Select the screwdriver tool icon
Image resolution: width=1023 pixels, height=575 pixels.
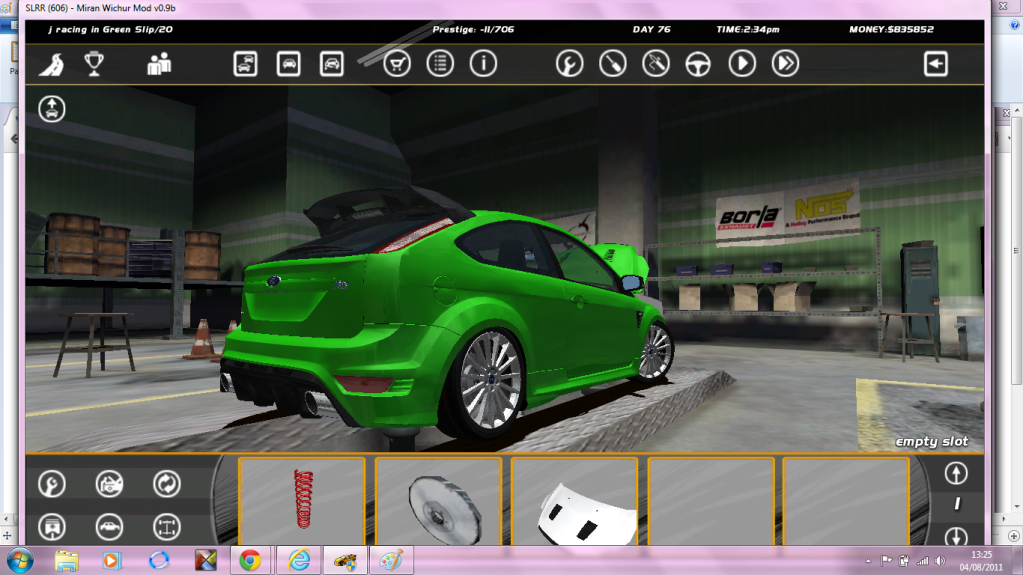[613, 64]
